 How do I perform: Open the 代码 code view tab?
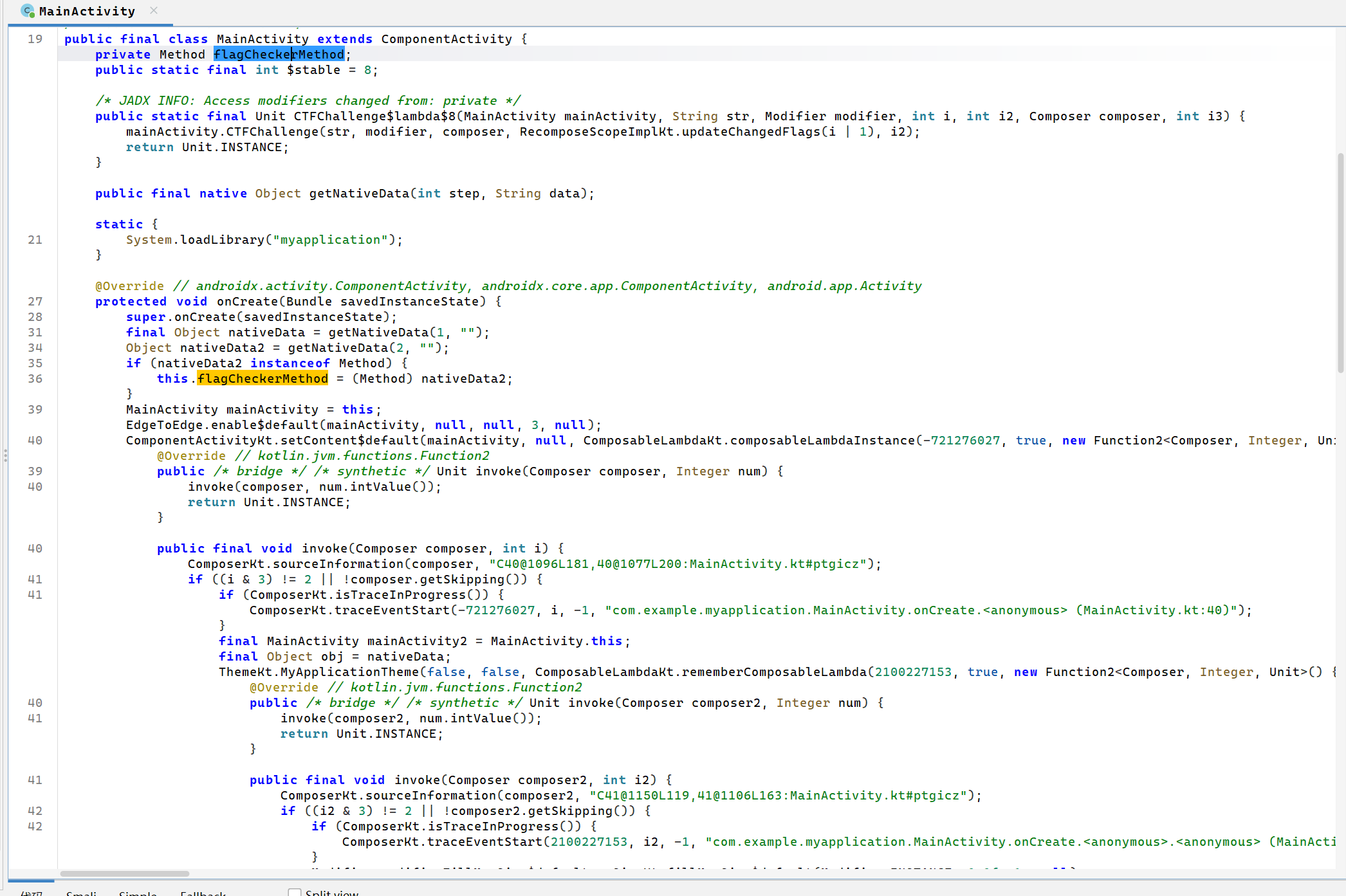coord(31,893)
